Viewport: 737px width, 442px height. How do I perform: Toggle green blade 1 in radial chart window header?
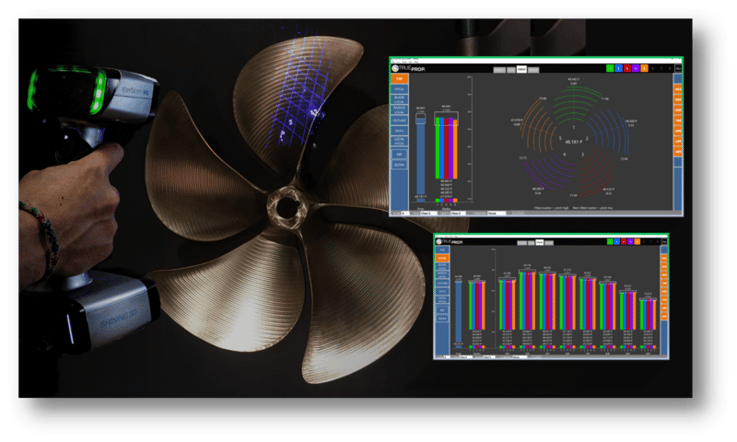click(610, 67)
